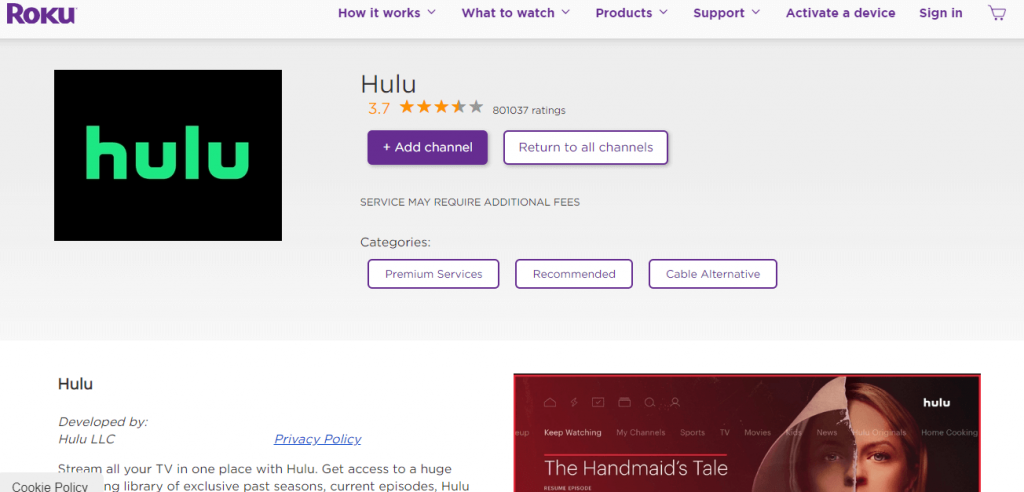The height and width of the screenshot is (492, 1024).
Task: Click the + Add channel button
Action: [x=428, y=148]
